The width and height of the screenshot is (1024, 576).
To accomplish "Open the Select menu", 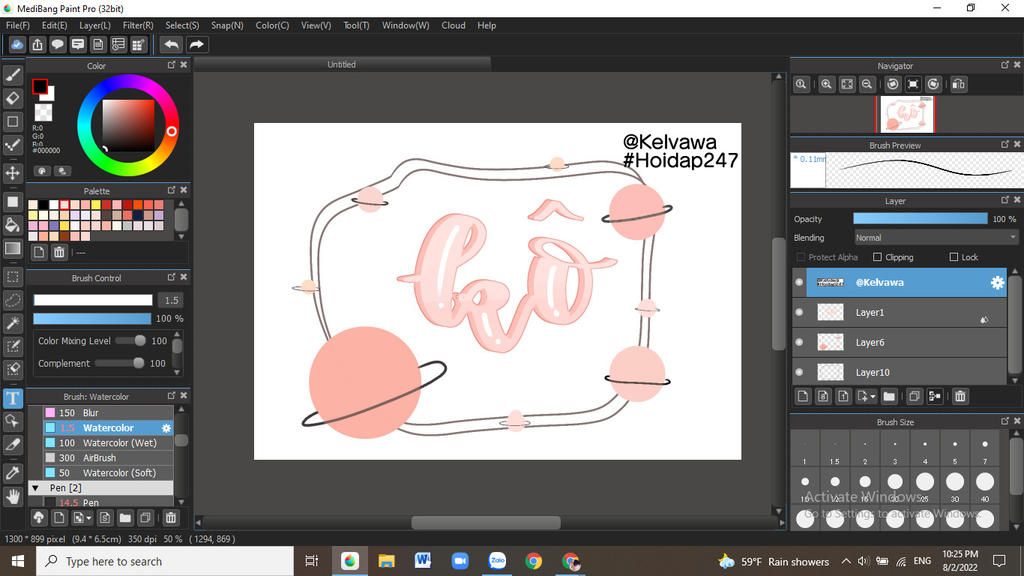I will (x=182, y=25).
